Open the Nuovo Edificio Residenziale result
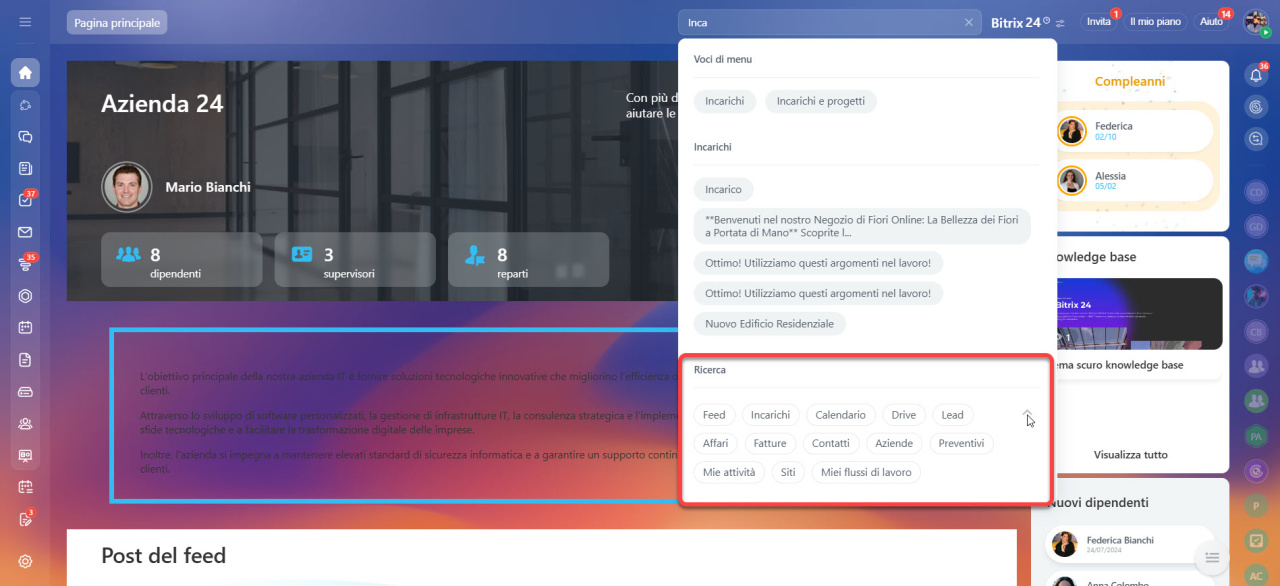The width and height of the screenshot is (1280, 586). point(769,324)
